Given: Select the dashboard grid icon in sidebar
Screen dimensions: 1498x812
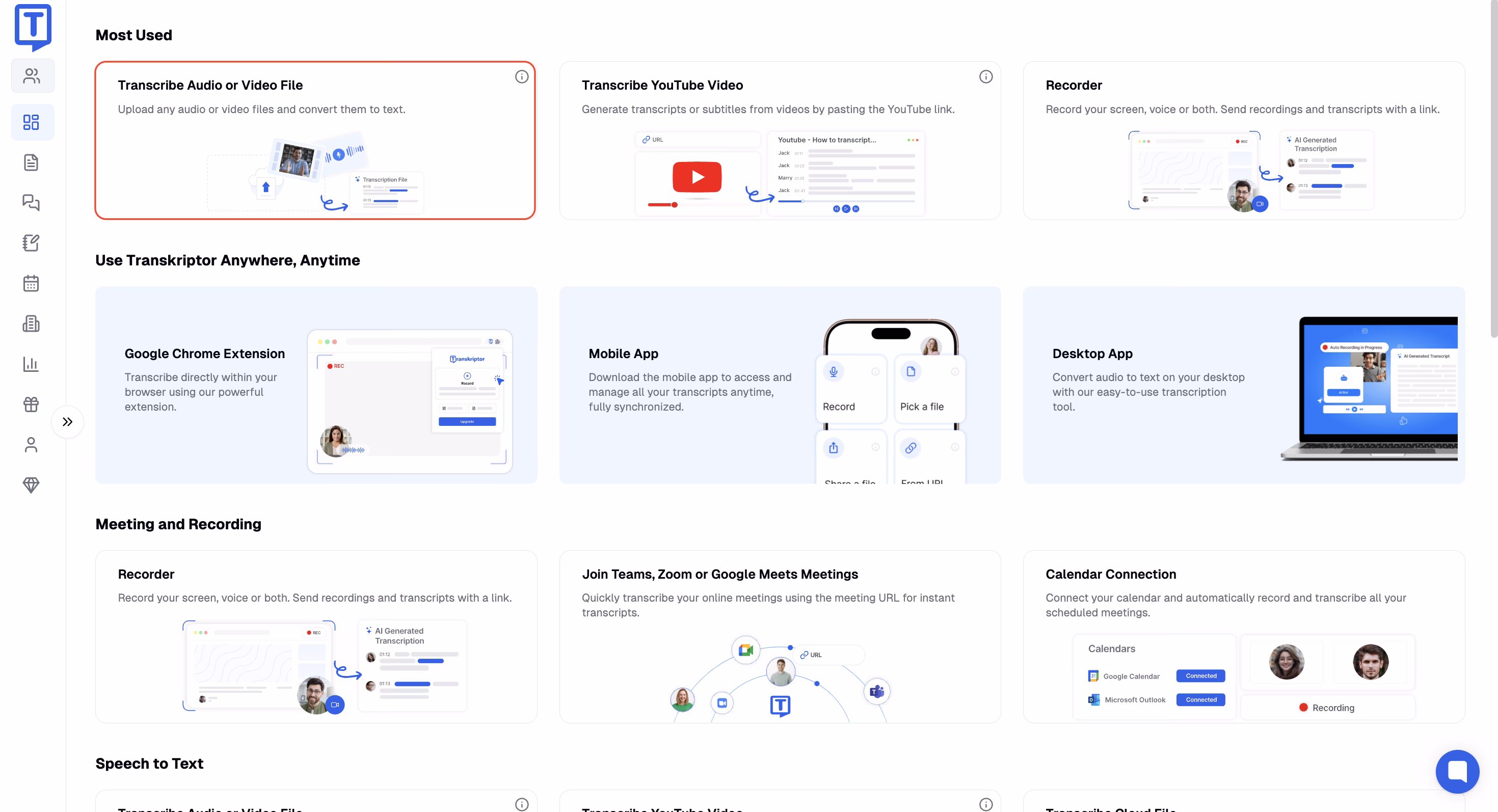Looking at the screenshot, I should pyautogui.click(x=32, y=122).
